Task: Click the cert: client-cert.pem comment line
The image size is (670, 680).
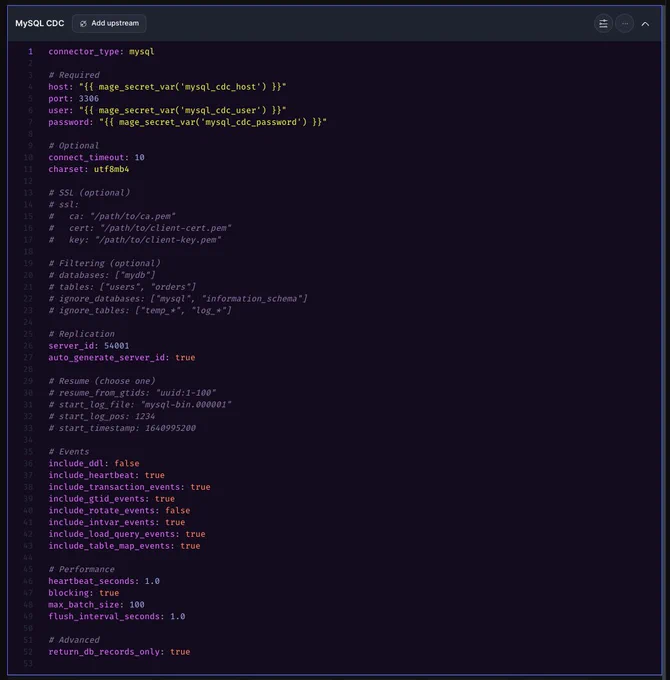Action: (140, 228)
